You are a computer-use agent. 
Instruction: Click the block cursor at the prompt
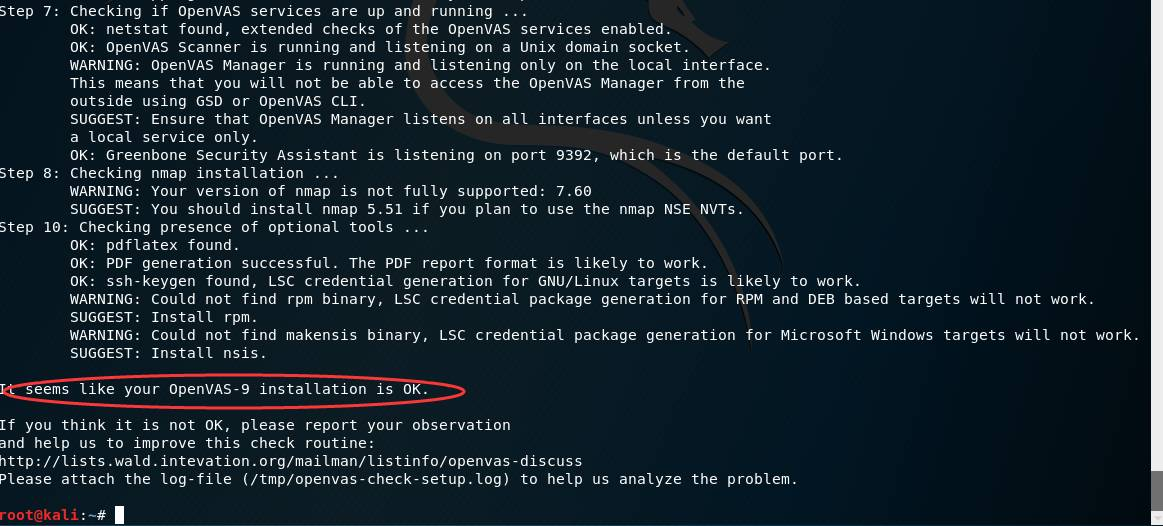pos(119,515)
